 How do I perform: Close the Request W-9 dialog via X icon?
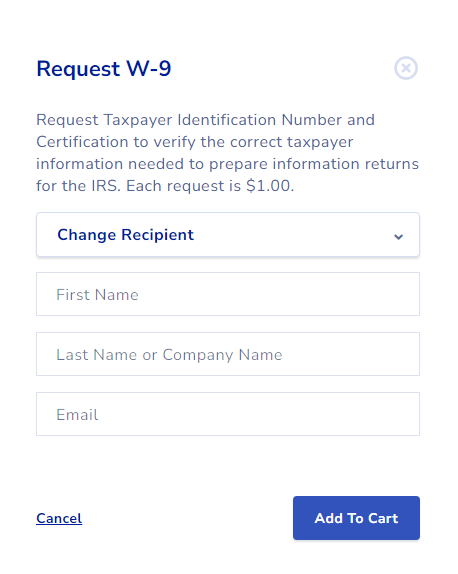coord(406,68)
